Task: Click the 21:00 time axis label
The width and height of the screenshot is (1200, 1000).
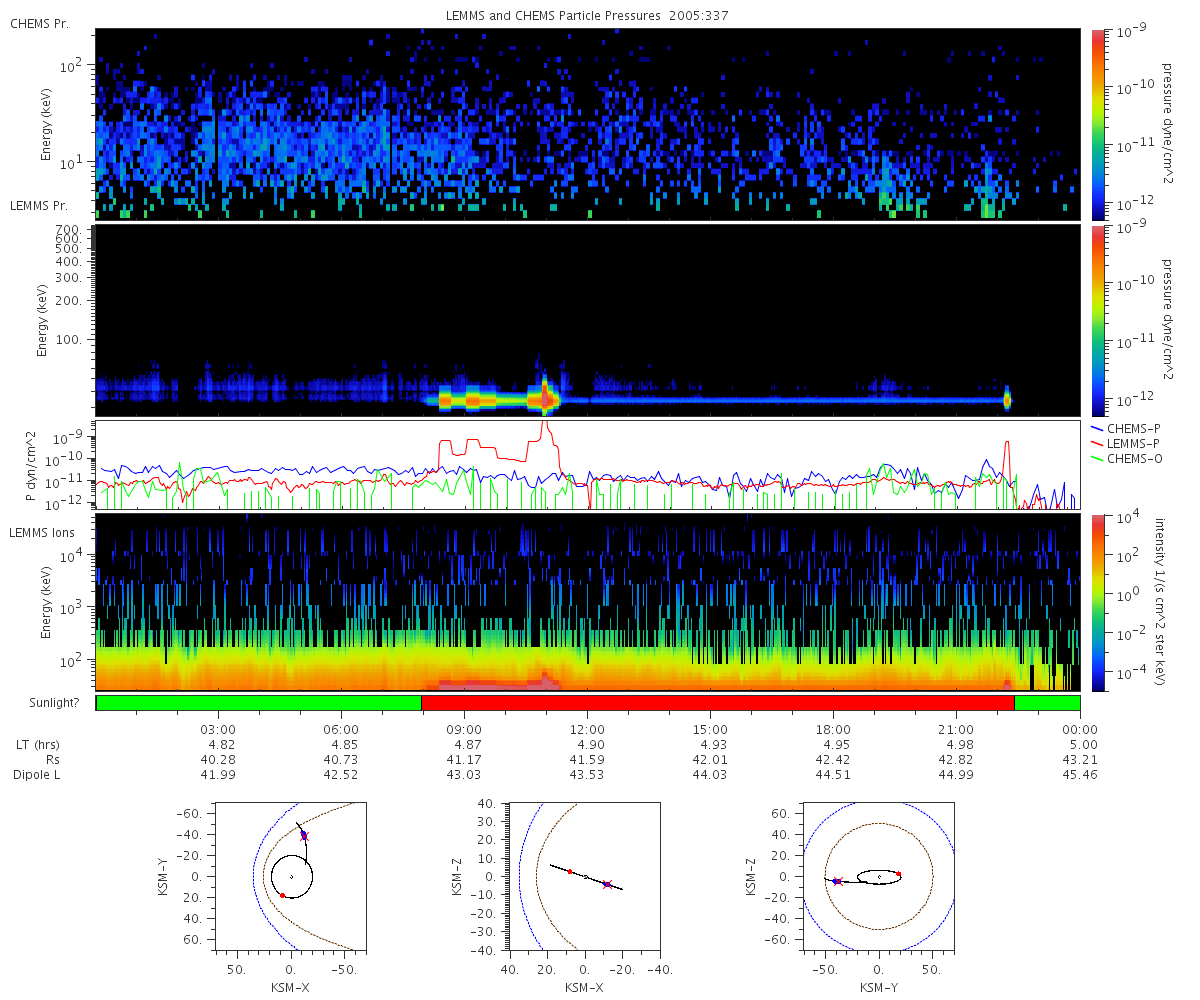Action: (957, 729)
